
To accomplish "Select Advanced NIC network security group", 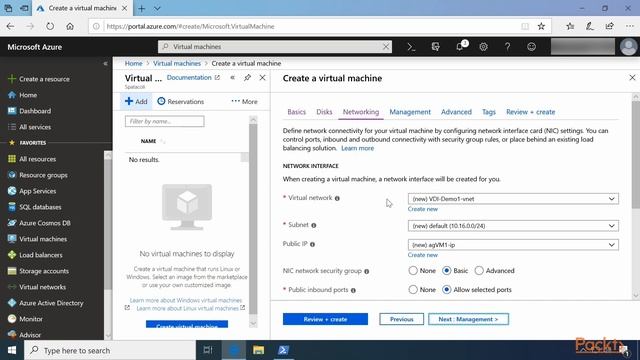I will coord(479,271).
